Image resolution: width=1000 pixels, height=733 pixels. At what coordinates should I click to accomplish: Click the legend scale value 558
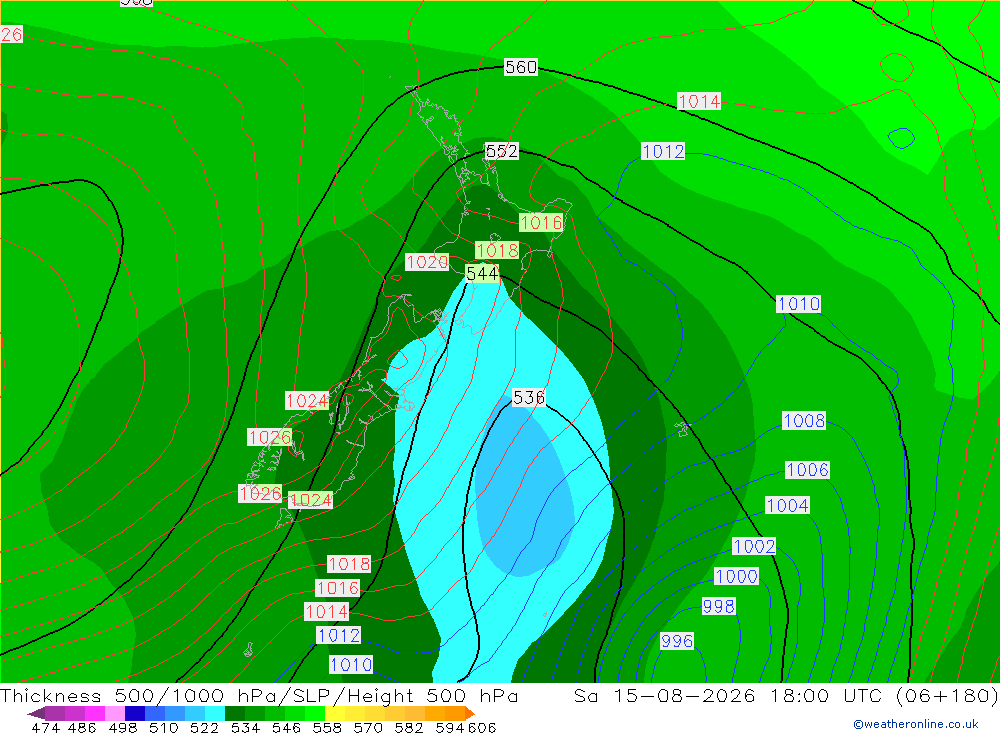327,727
